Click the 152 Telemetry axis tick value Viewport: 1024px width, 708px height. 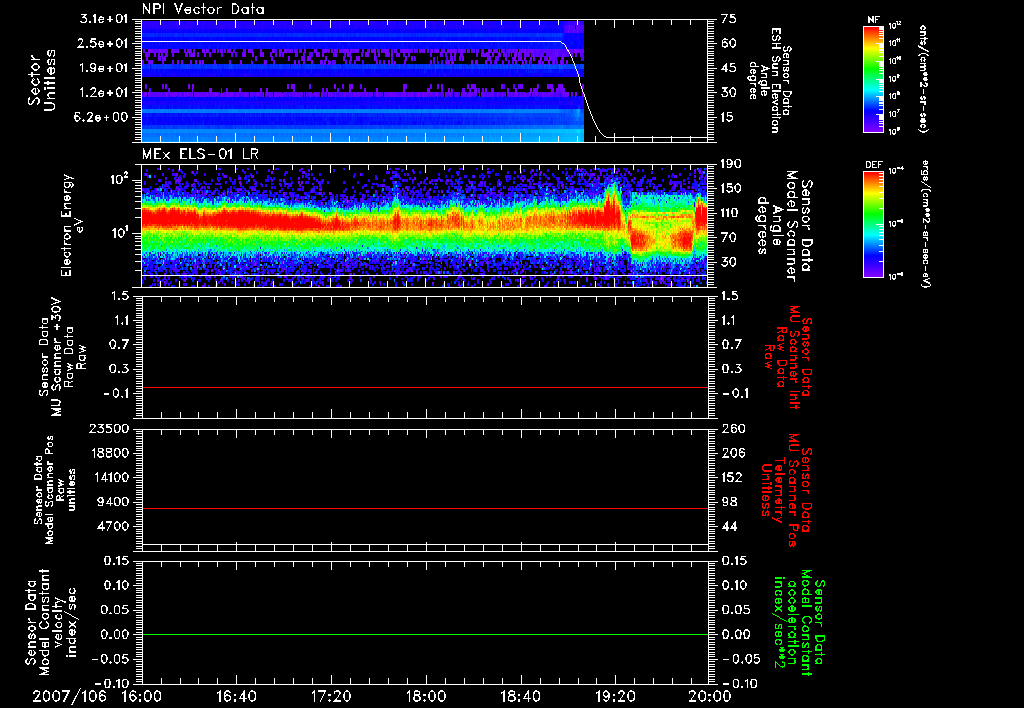(733, 477)
